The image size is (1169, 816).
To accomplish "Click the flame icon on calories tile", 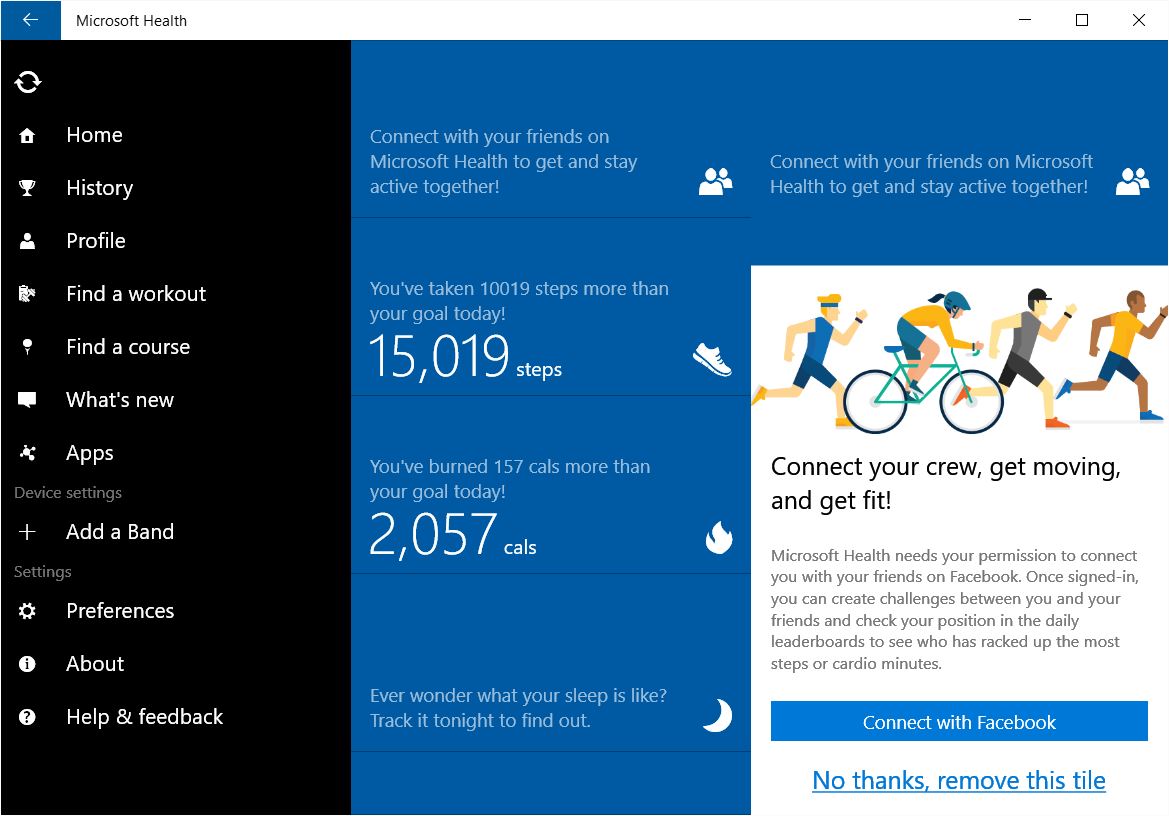I will tap(719, 537).
